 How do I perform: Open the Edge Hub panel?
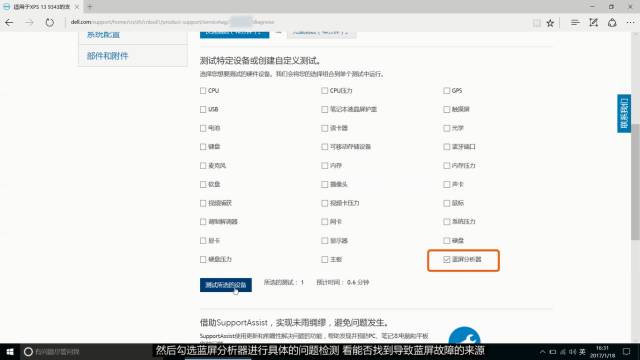(575, 23)
